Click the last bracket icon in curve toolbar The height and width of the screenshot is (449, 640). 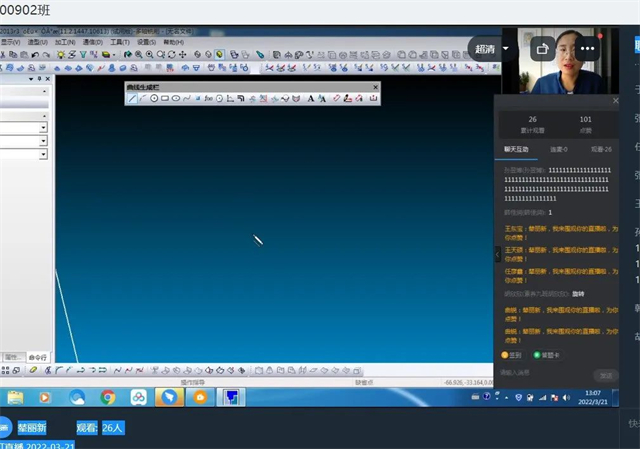tap(373, 98)
